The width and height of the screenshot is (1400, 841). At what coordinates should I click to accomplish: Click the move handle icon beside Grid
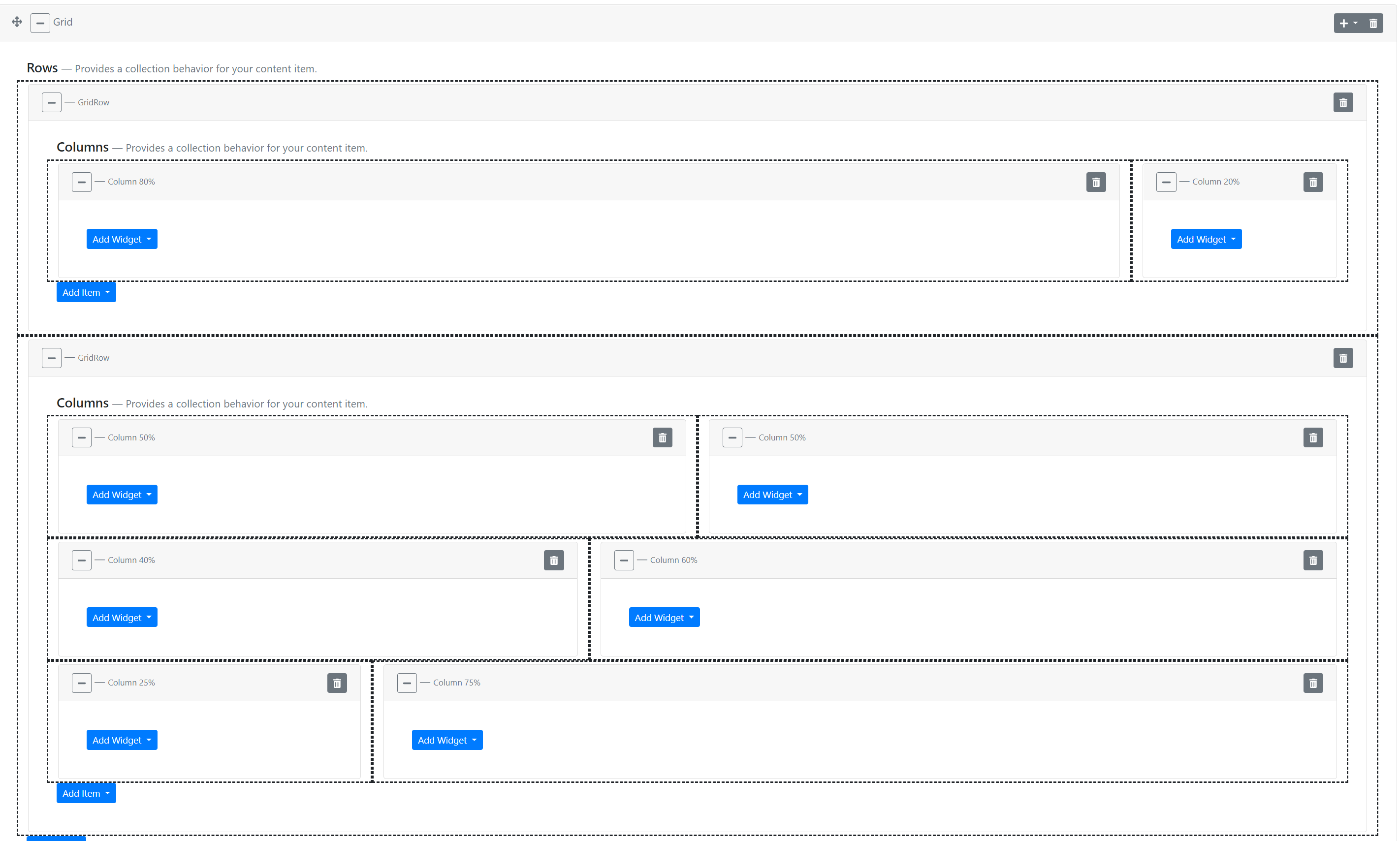tap(17, 22)
